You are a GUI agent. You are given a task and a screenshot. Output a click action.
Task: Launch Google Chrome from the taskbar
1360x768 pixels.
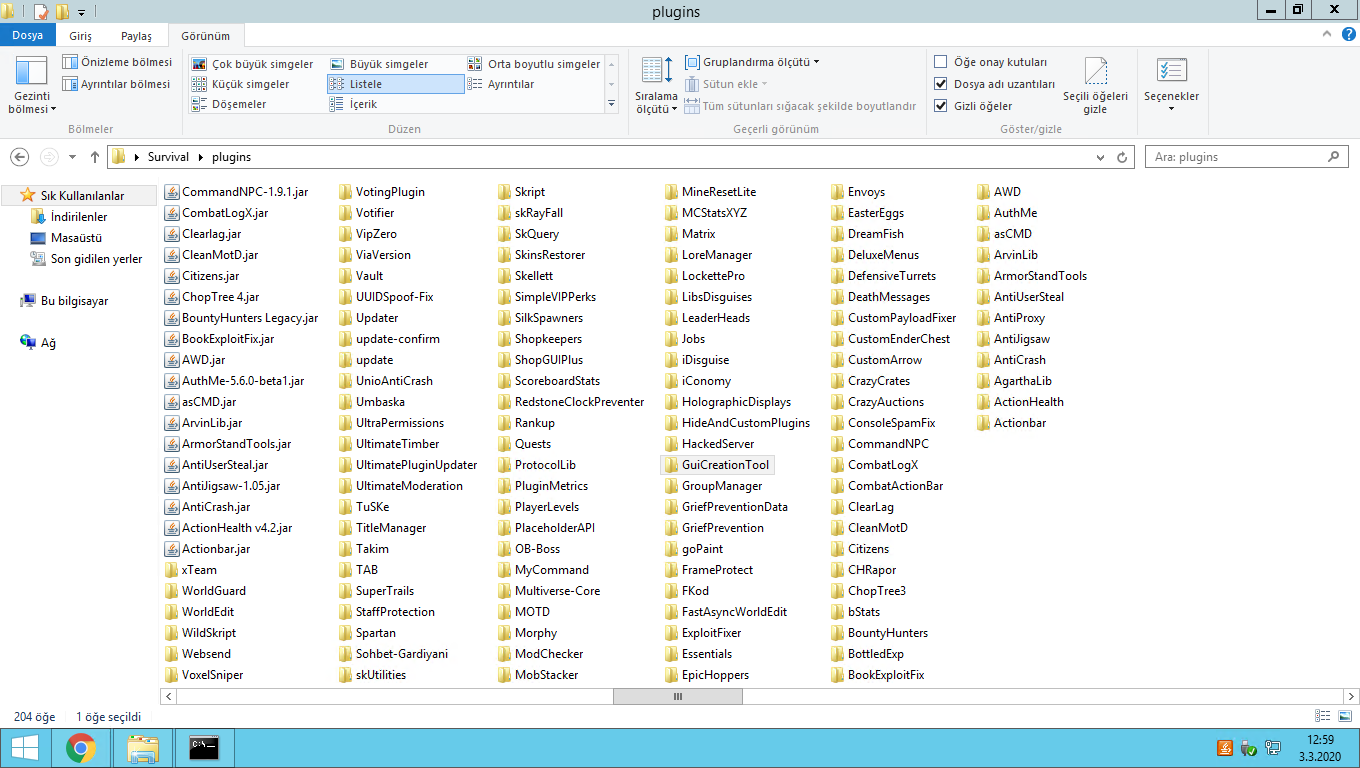tap(81, 748)
